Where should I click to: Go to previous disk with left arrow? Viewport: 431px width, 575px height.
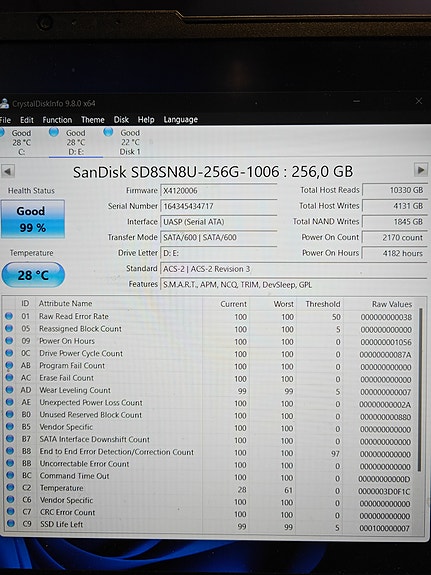(x=8, y=171)
